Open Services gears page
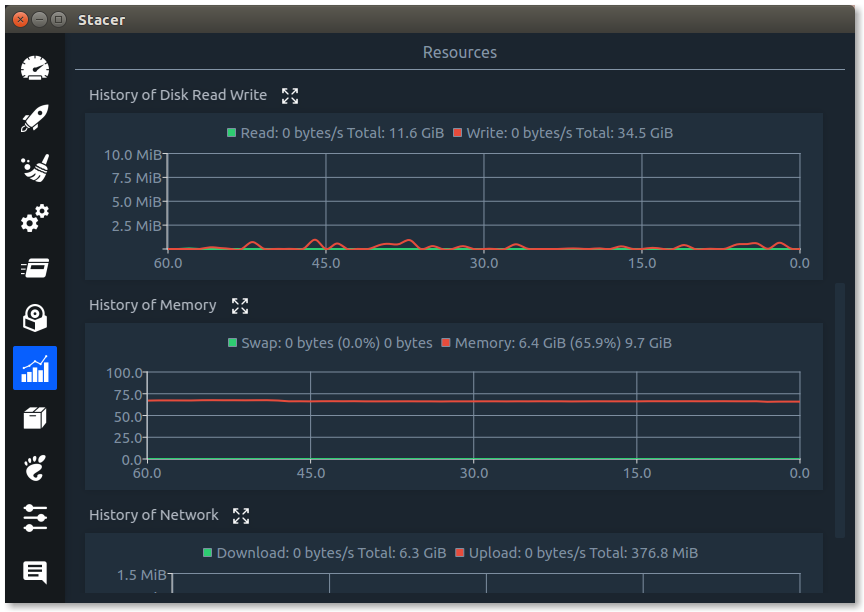 [x=35, y=218]
